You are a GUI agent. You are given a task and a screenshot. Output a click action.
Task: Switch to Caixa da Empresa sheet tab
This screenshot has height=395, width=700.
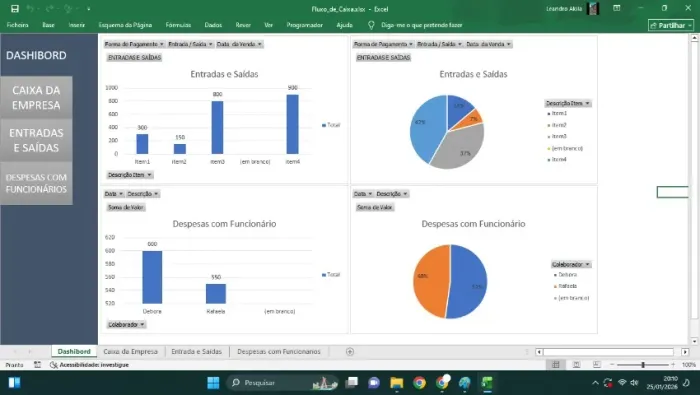pyautogui.click(x=130, y=352)
